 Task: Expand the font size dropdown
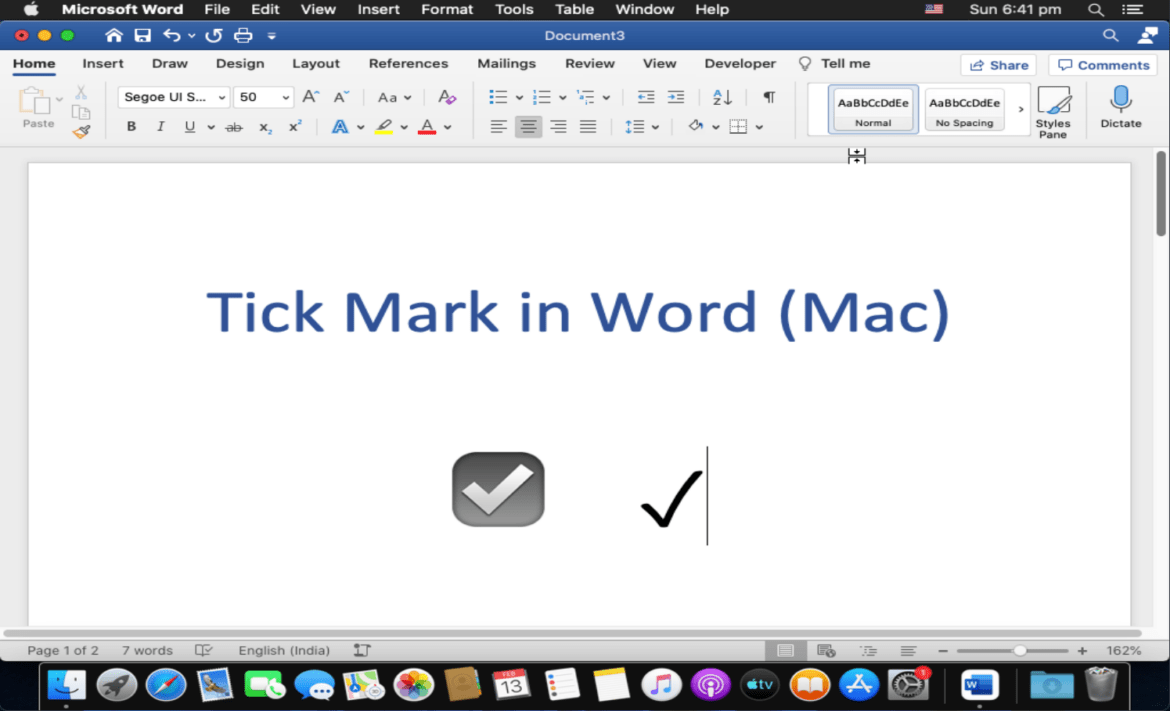(286, 97)
